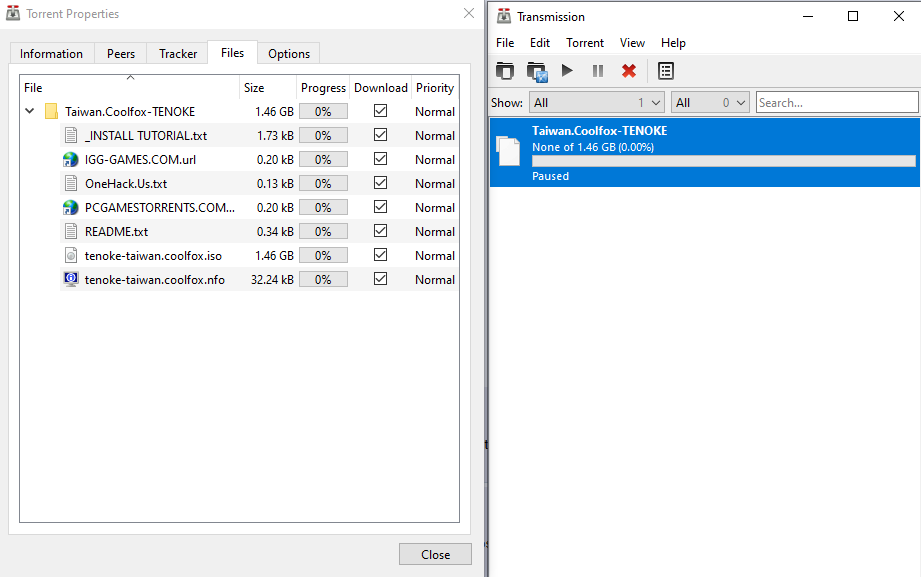Click the OneHack.Us.txt document icon

[71, 184]
